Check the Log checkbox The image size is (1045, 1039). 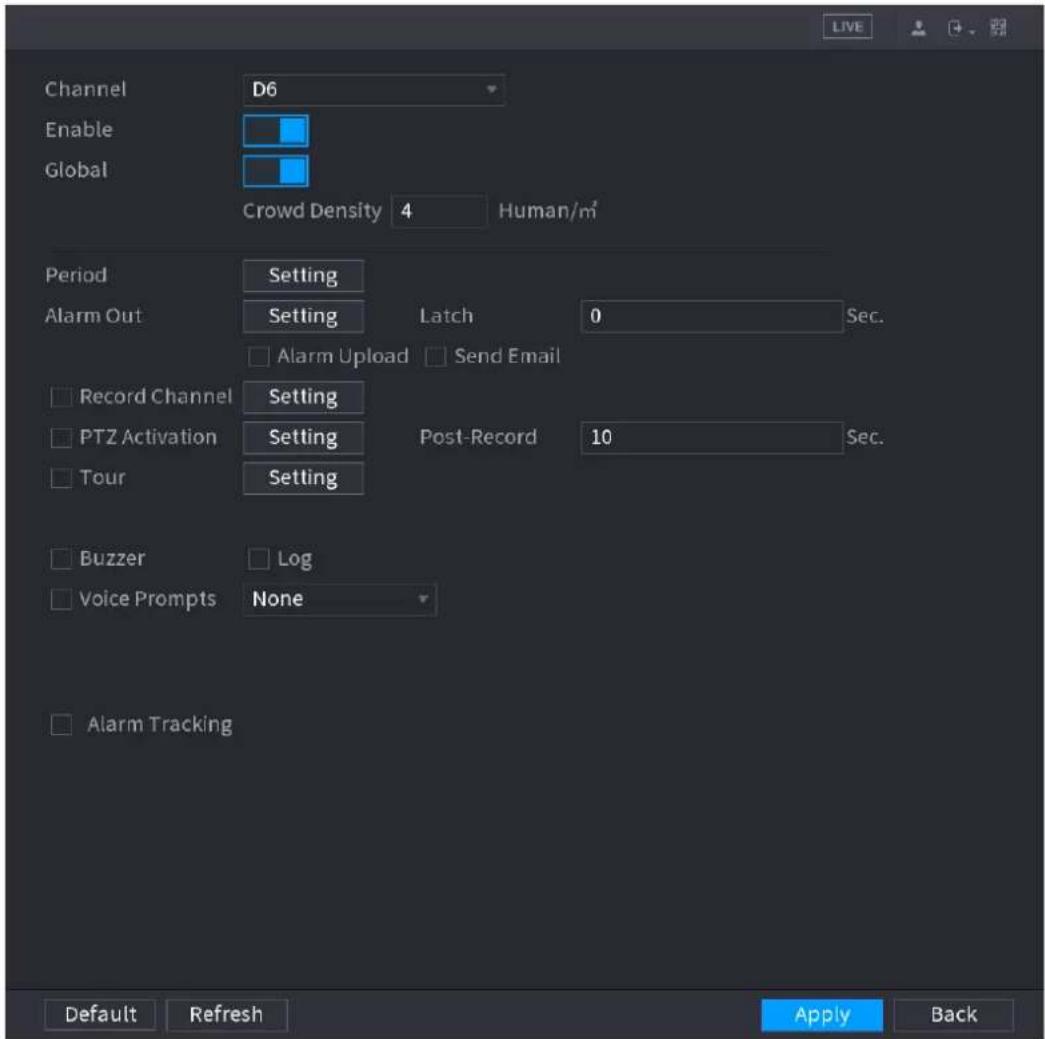coord(259,558)
